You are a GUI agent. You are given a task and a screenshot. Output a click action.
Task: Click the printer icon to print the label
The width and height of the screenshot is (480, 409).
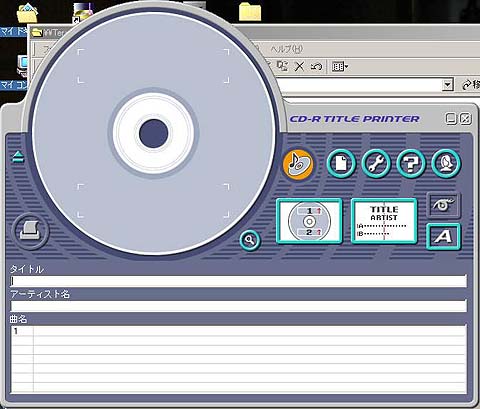(x=30, y=231)
